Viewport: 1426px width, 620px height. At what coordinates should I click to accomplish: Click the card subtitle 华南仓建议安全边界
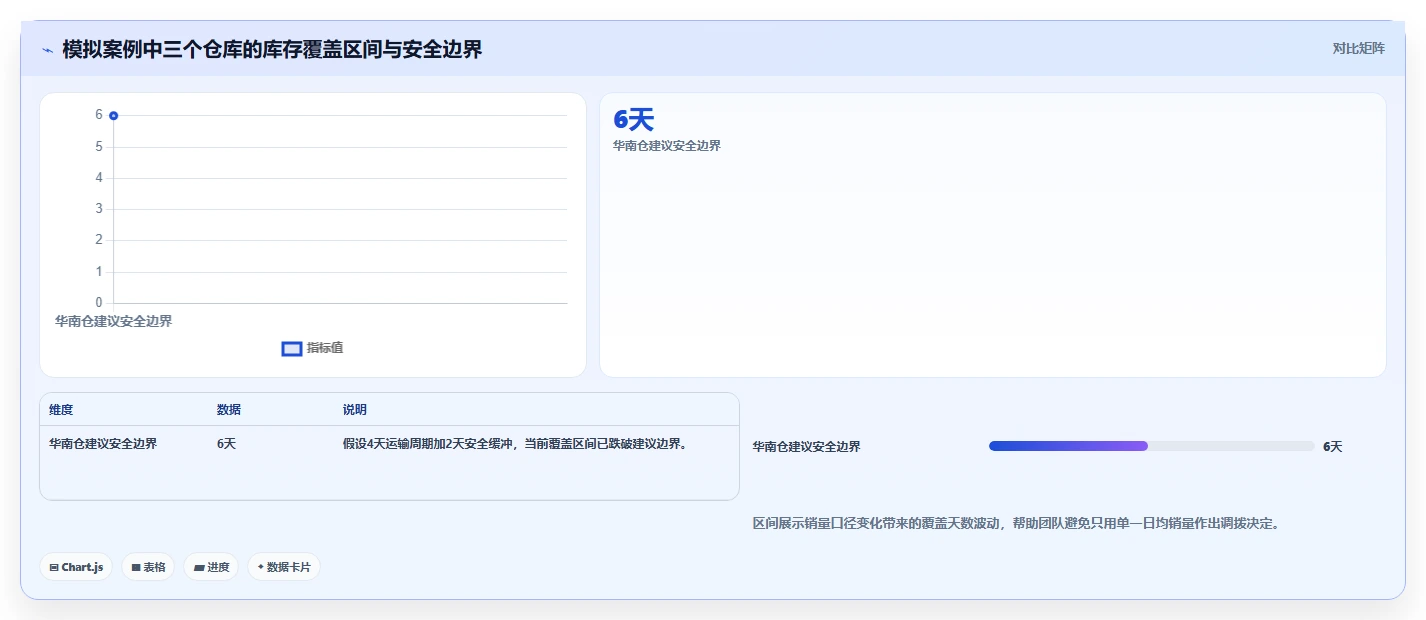[x=667, y=146]
